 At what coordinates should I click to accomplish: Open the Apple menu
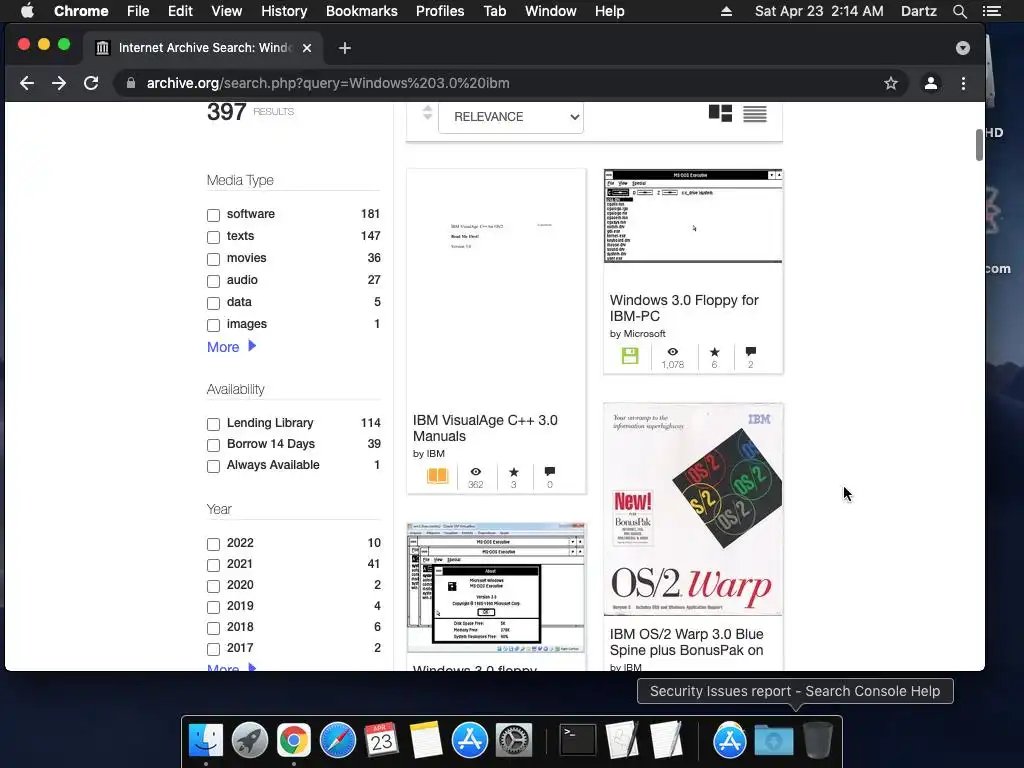[27, 11]
